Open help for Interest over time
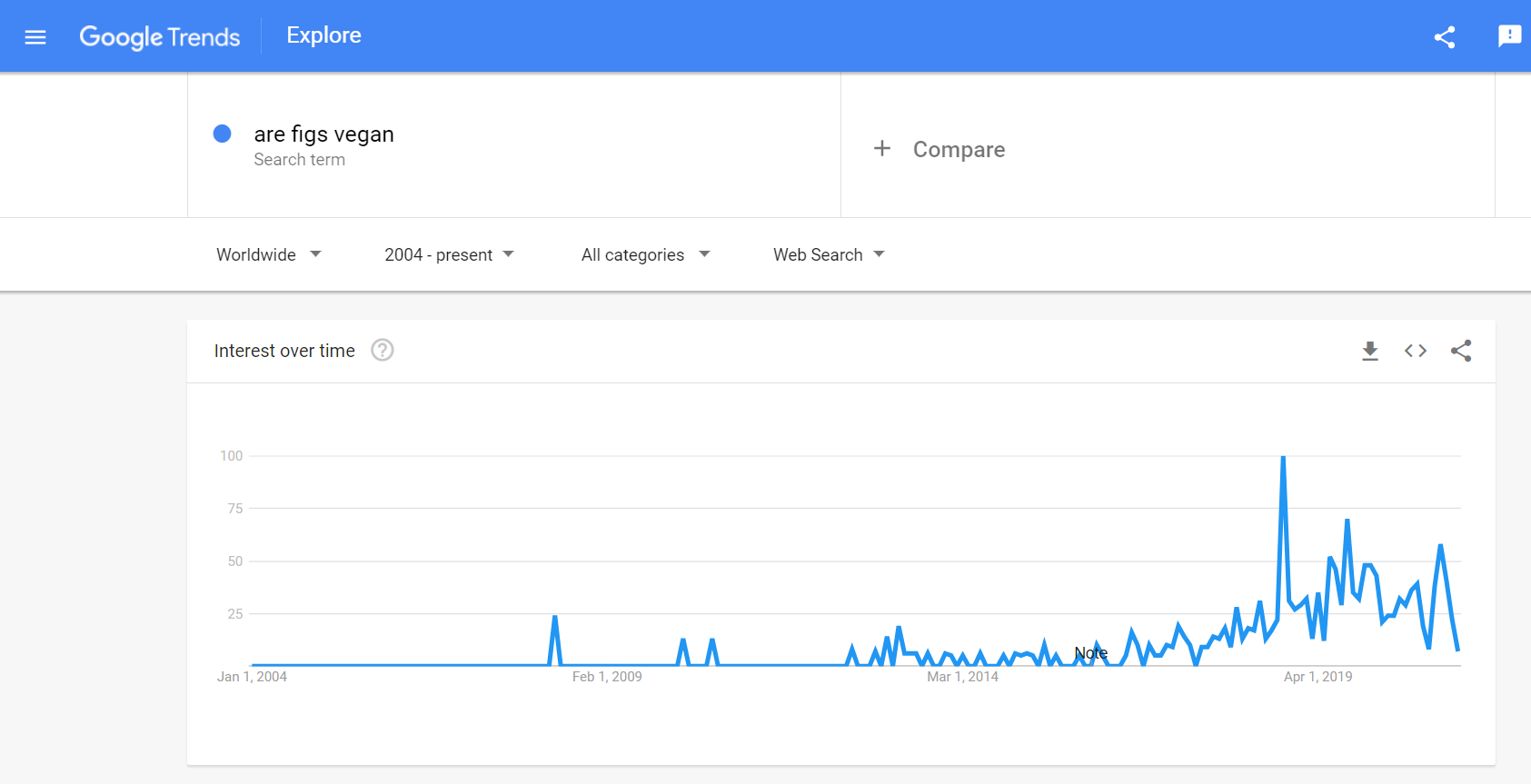 [383, 350]
